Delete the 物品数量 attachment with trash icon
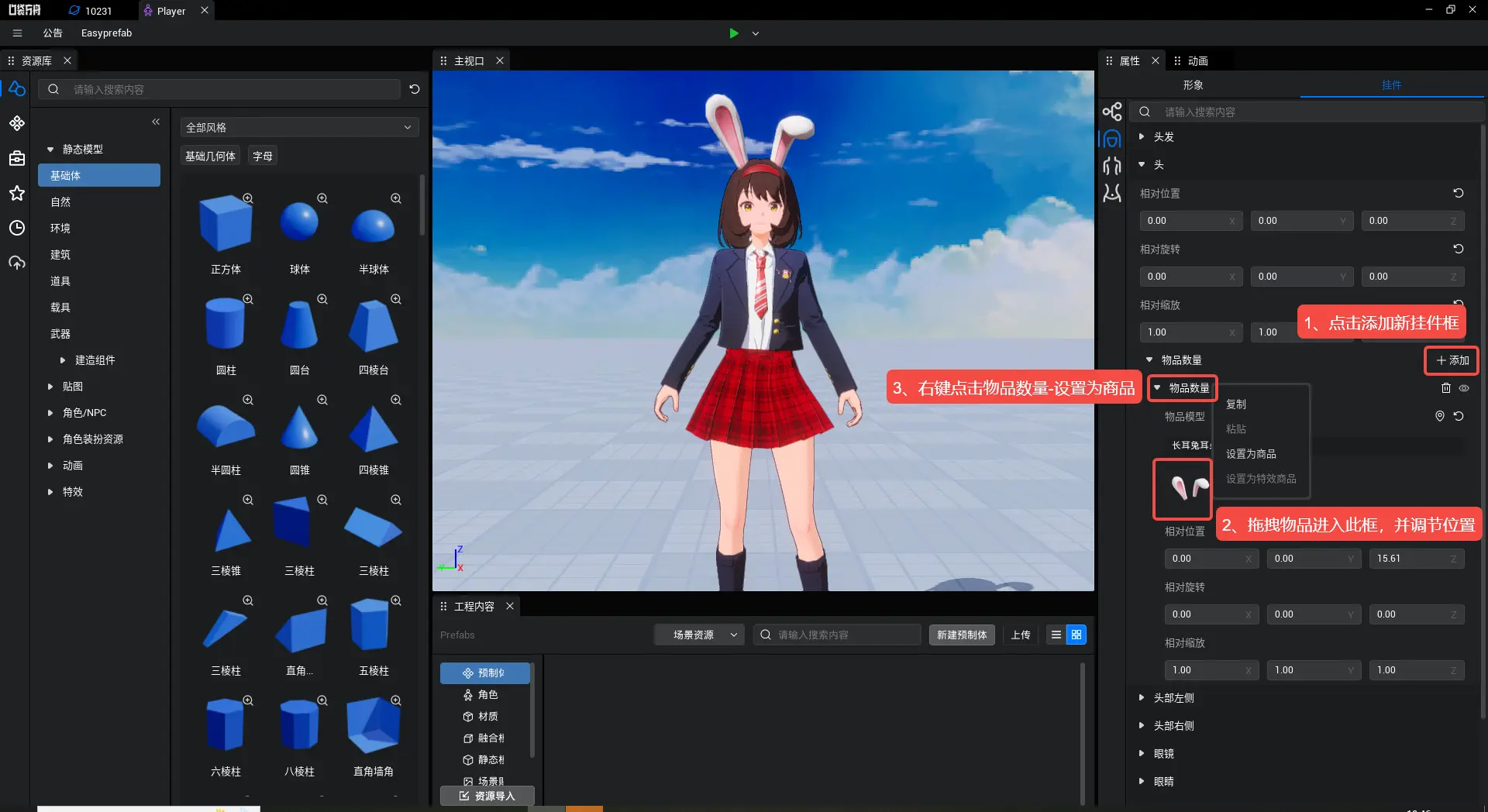This screenshot has height=812, width=1488. pos(1445,388)
